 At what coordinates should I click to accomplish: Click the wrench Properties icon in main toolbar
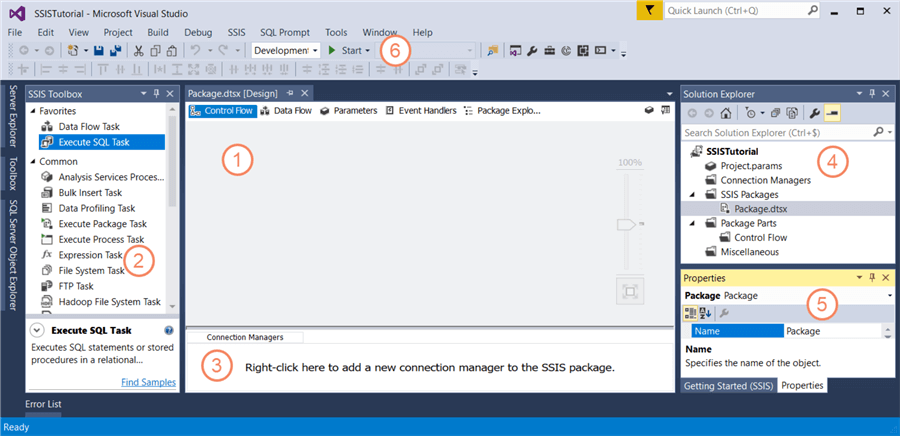coord(532,50)
